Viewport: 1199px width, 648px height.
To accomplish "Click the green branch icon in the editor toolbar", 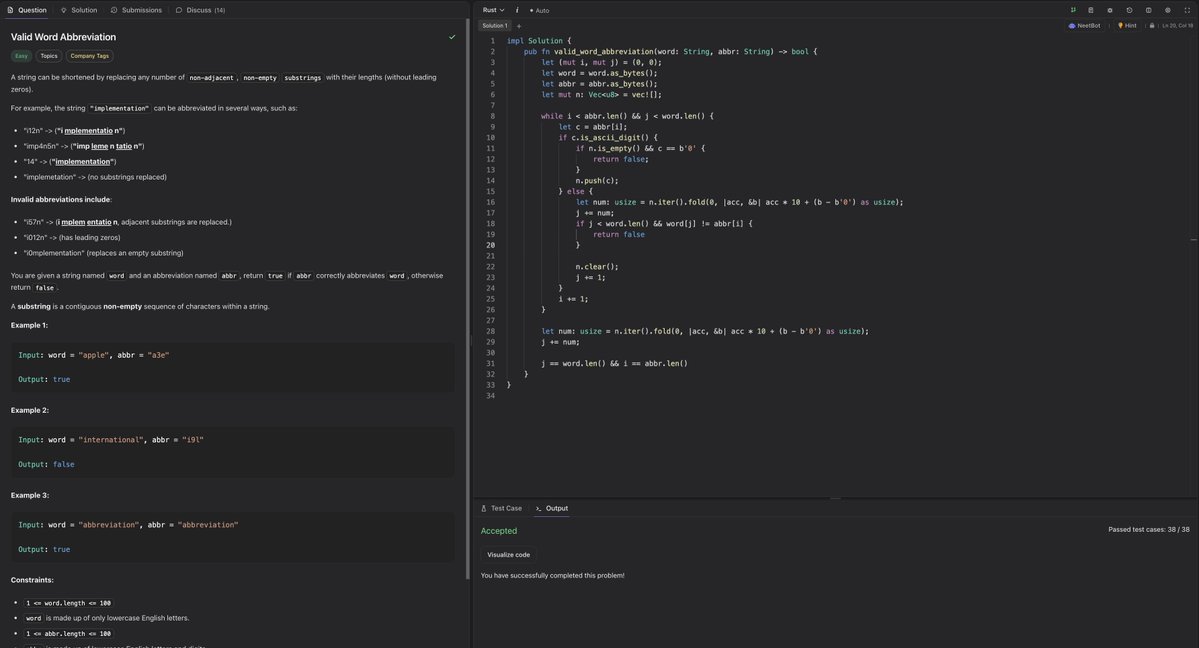I will 1073,10.
